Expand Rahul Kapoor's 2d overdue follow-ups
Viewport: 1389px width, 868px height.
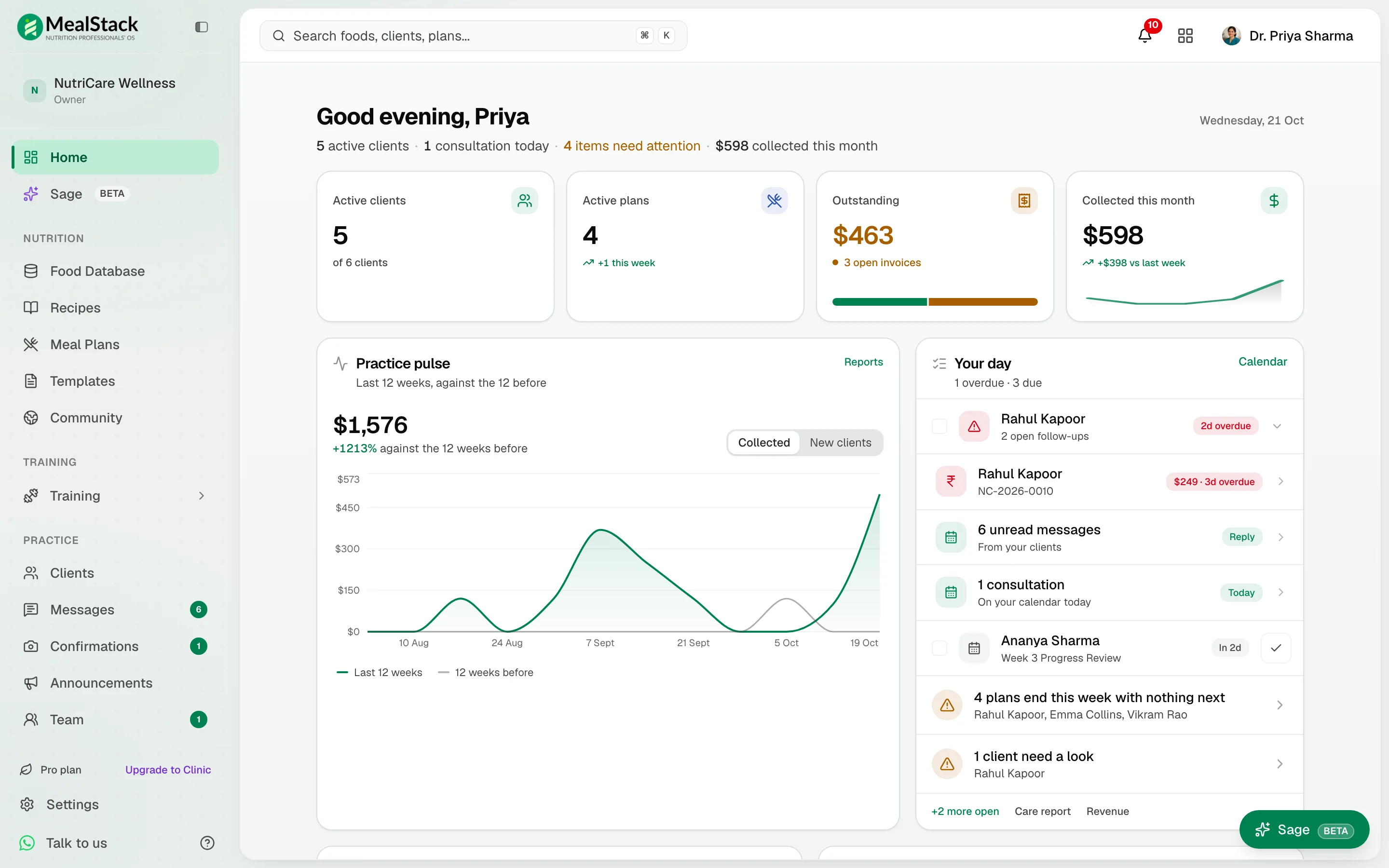[1277, 426]
